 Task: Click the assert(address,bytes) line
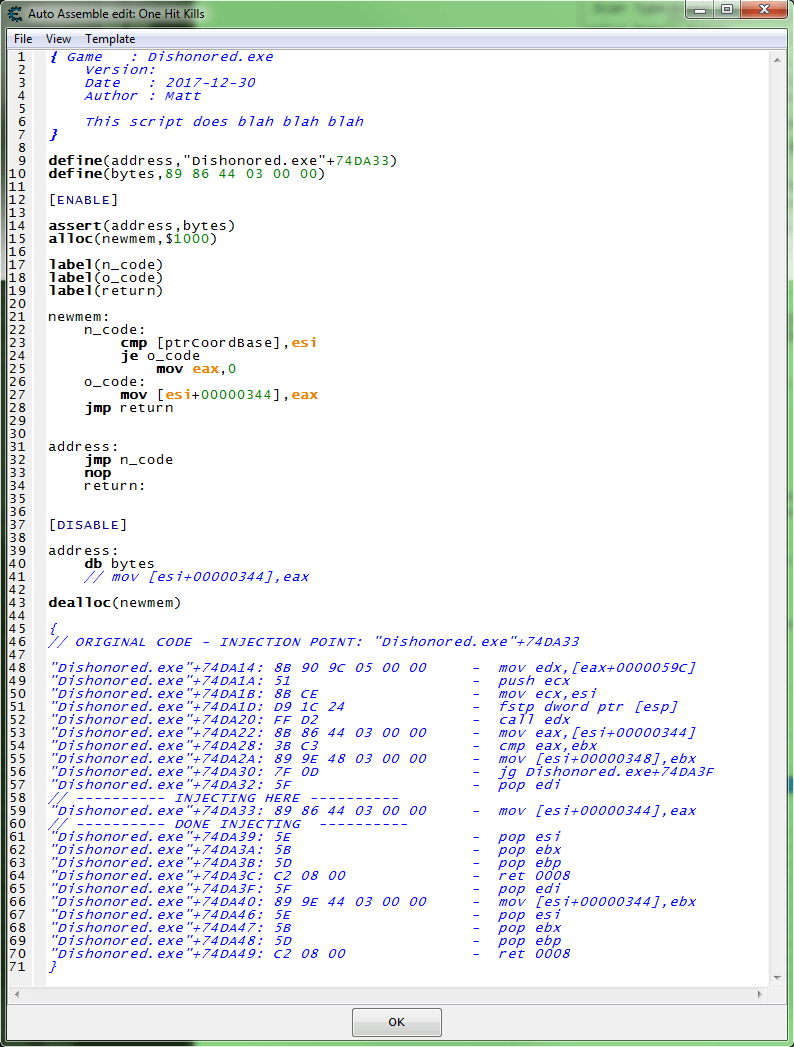coord(142,226)
